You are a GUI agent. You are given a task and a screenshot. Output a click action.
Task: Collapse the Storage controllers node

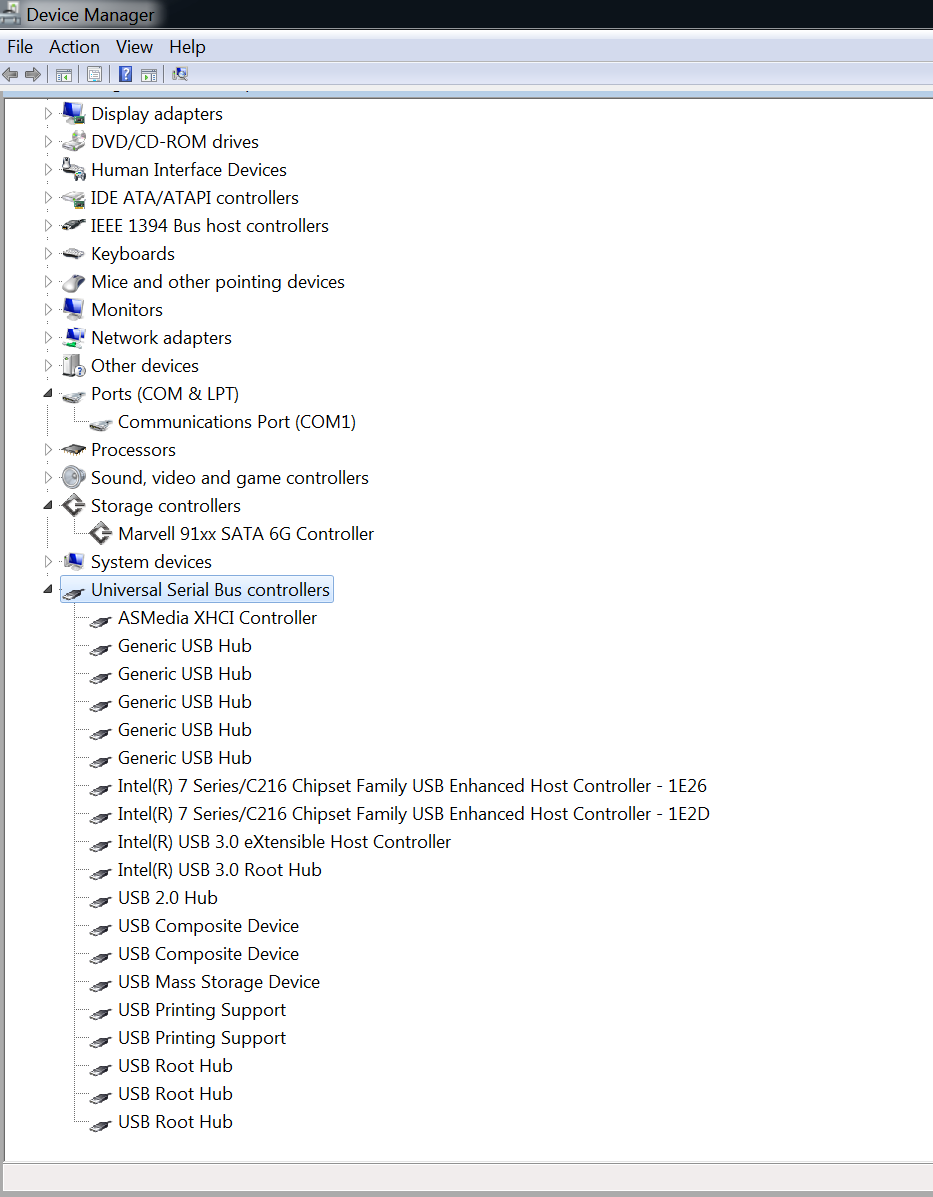click(48, 505)
